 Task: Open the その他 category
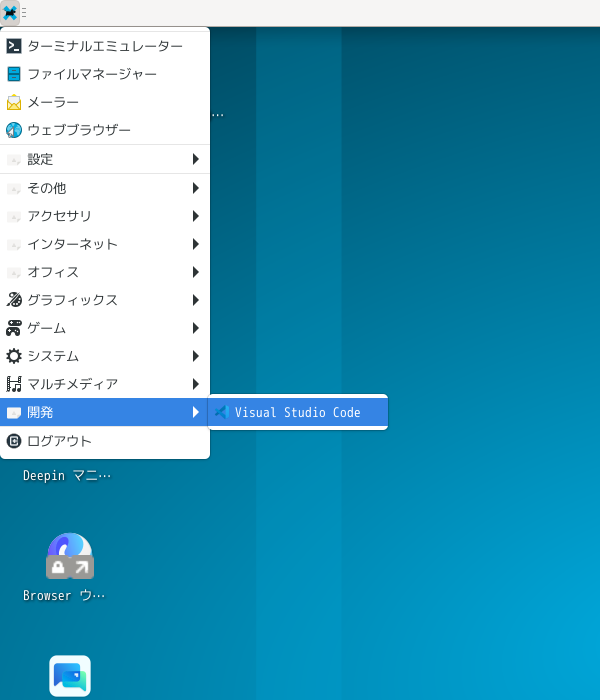point(105,188)
